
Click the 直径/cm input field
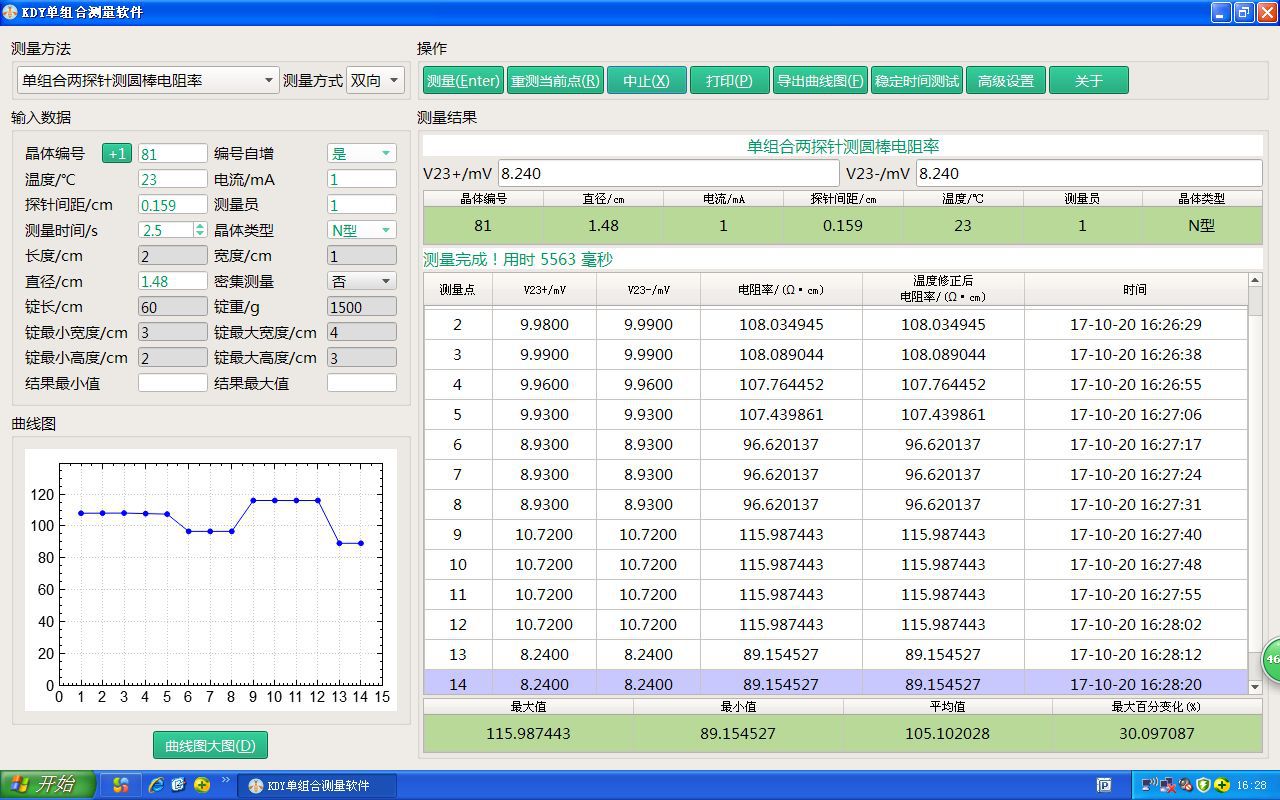pyautogui.click(x=172, y=282)
